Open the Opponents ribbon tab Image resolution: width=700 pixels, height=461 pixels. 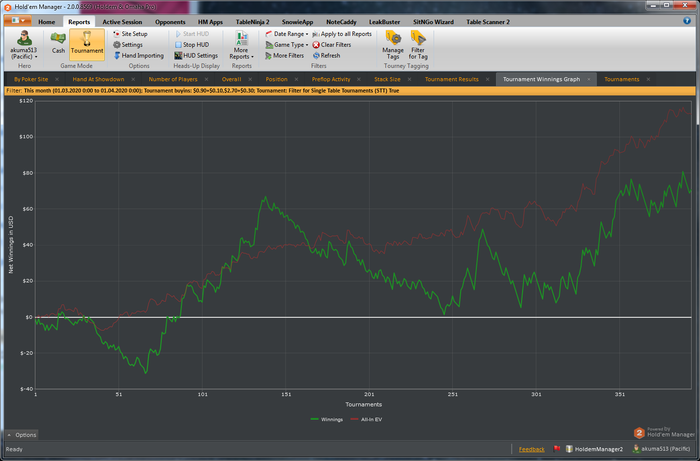coord(170,22)
